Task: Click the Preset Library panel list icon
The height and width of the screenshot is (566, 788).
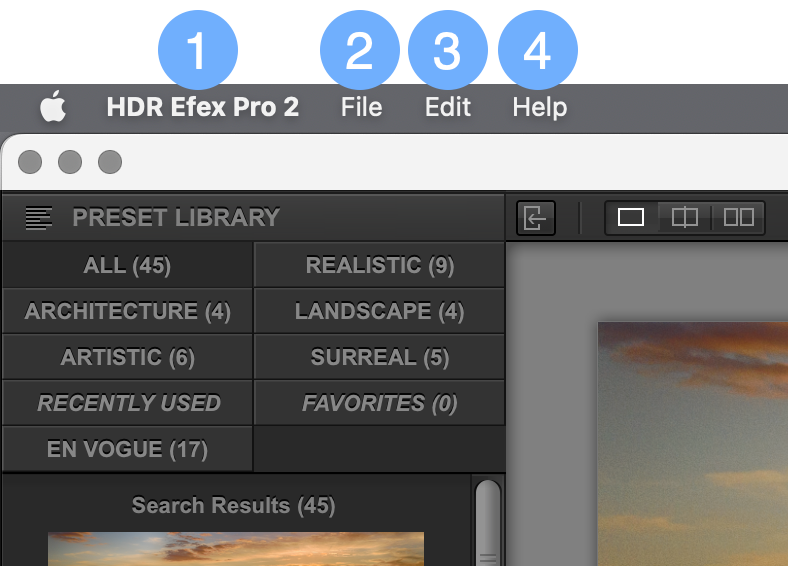Action: pos(39,218)
